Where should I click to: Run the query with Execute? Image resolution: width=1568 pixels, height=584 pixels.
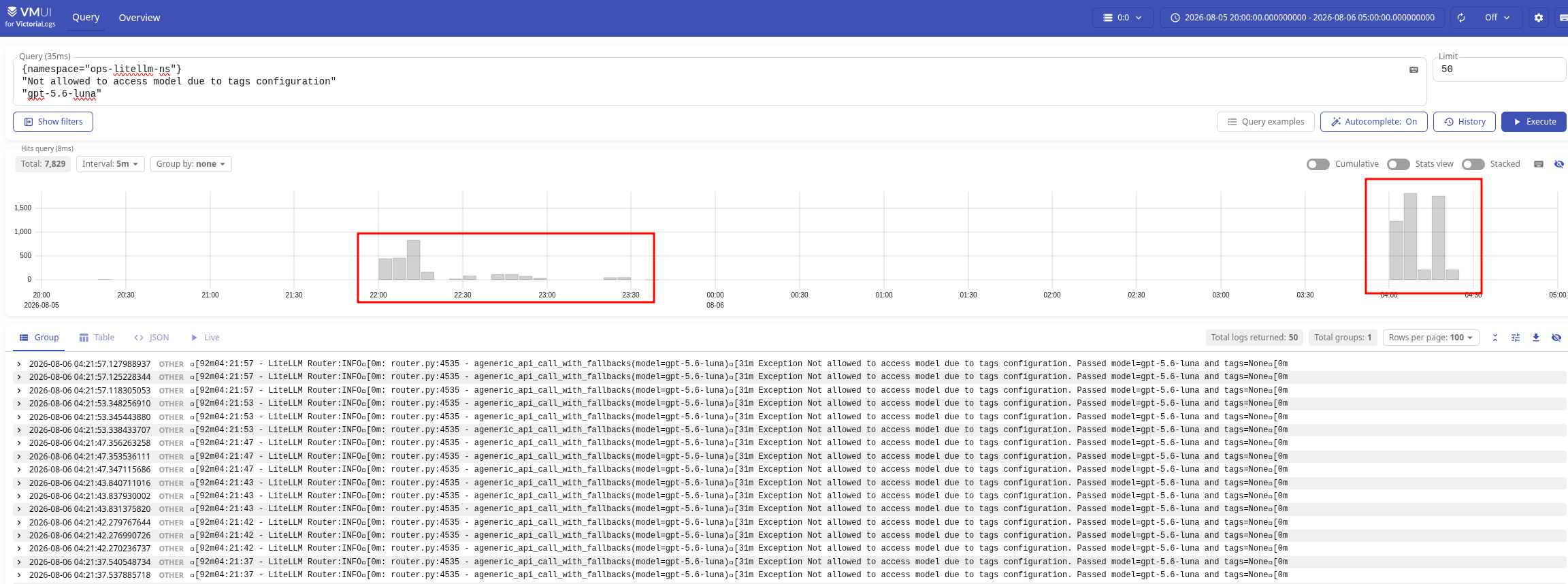(x=1534, y=122)
